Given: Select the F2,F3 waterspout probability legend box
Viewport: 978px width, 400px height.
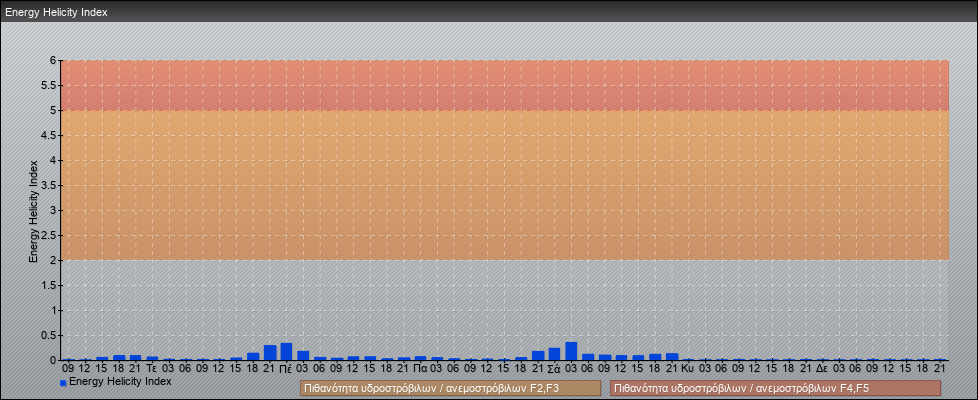Looking at the screenshot, I should coord(450,388).
